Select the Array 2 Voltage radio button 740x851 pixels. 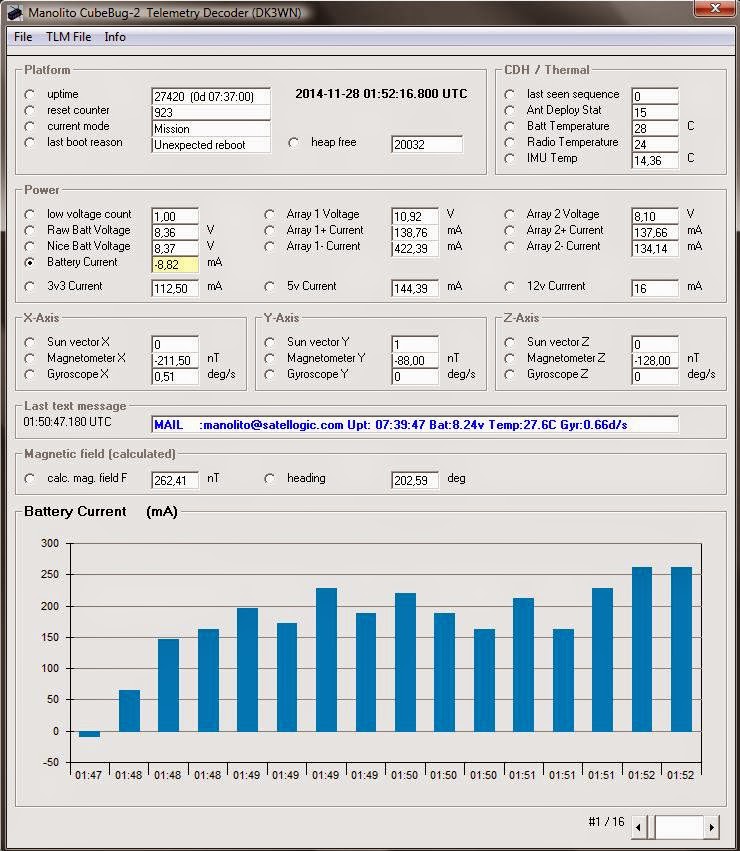coord(509,214)
